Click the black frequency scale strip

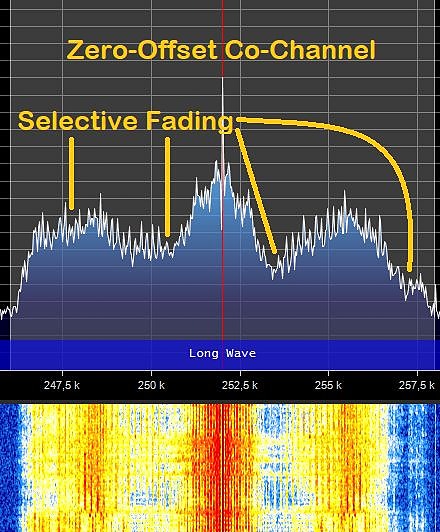tap(220, 385)
